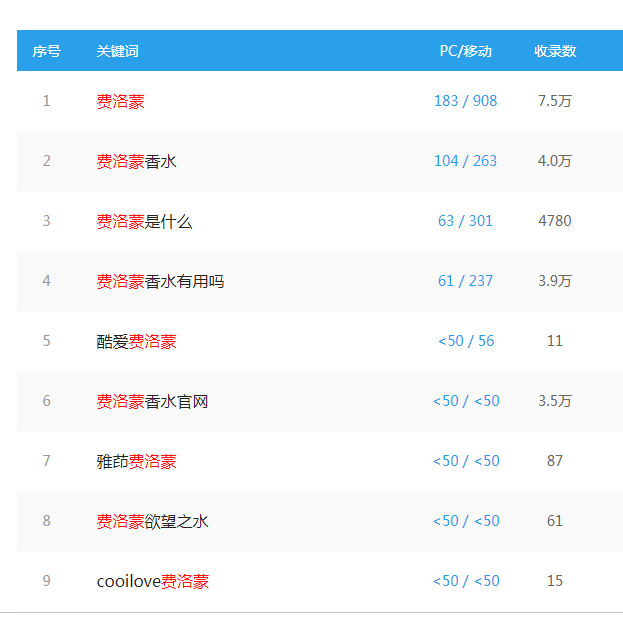Click the 序号 column header
Screen dimensions: 623x618
coord(46,51)
